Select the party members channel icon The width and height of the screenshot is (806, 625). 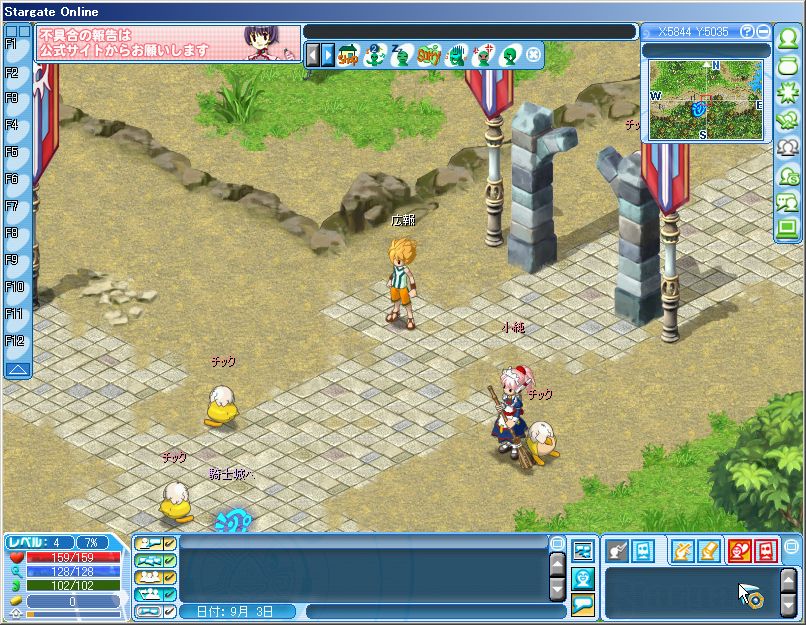[150, 577]
